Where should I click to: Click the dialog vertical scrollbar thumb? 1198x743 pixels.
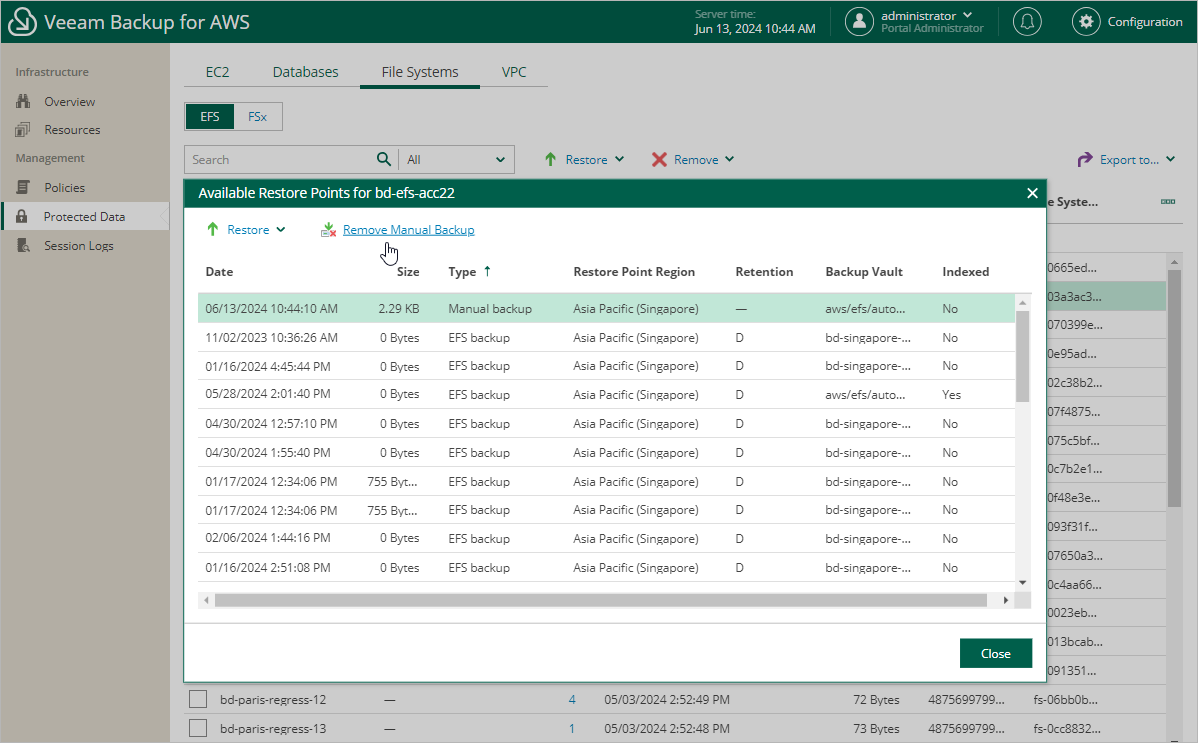pyautogui.click(x=1022, y=355)
